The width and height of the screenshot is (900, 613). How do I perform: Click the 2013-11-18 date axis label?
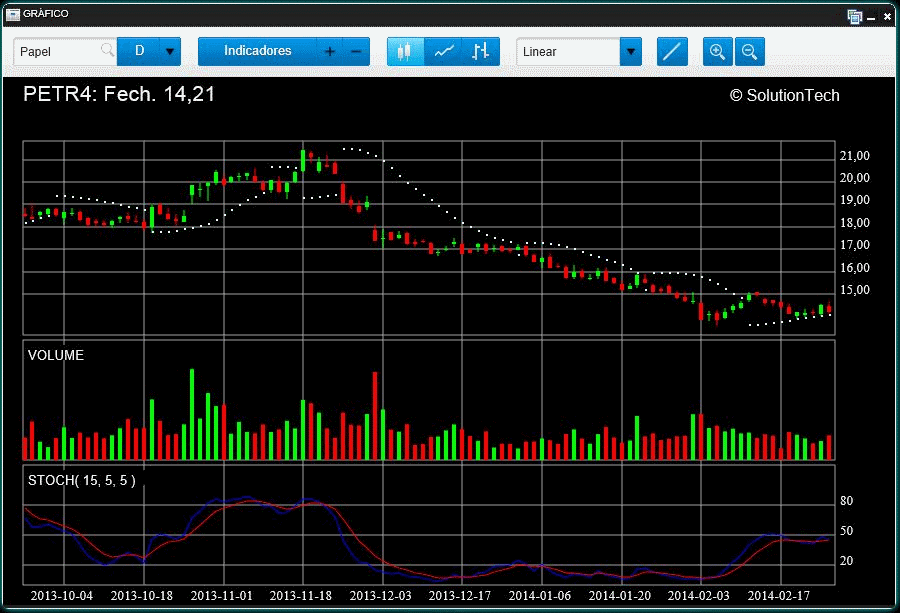[301, 596]
